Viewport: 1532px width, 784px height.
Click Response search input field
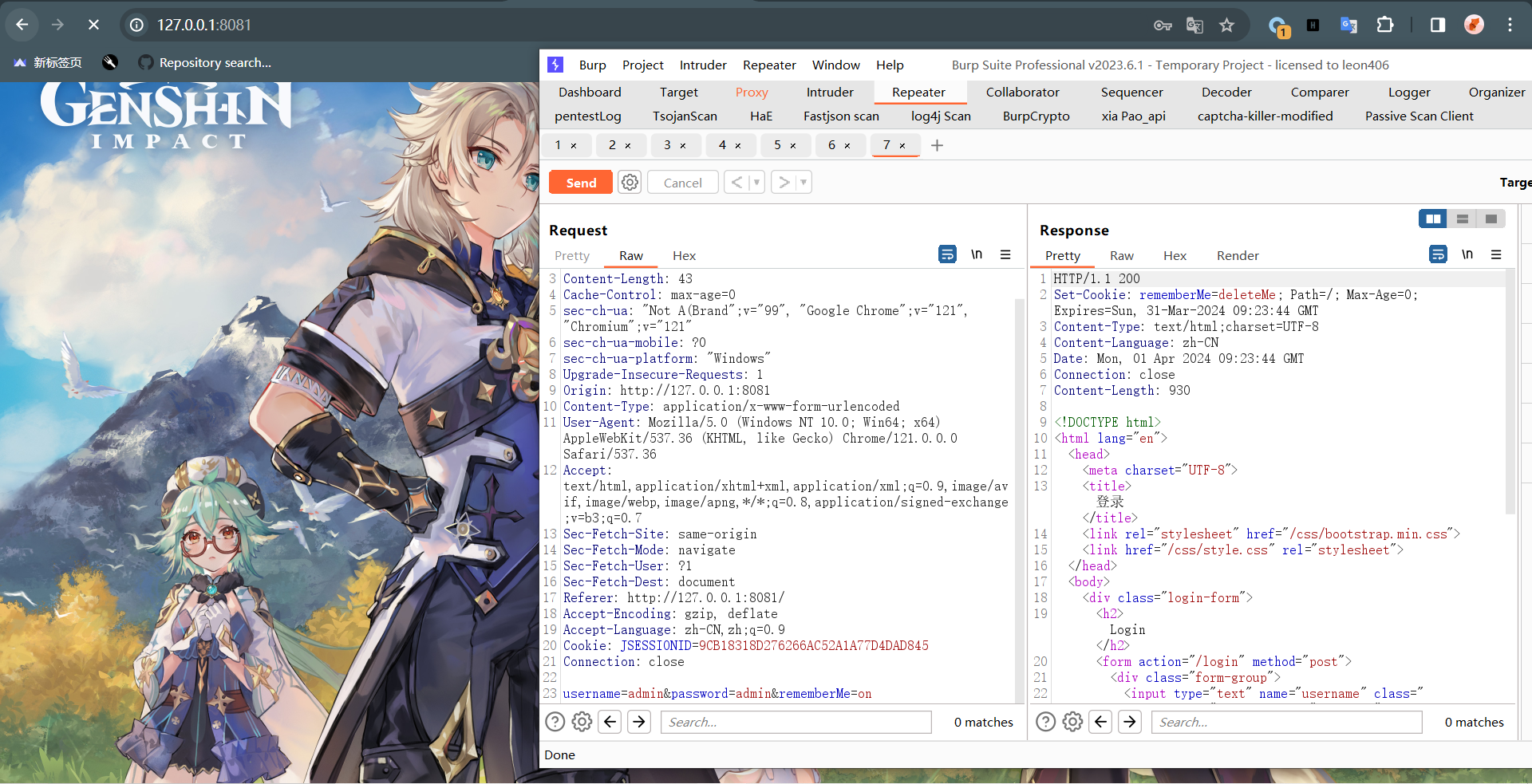[x=1287, y=722]
